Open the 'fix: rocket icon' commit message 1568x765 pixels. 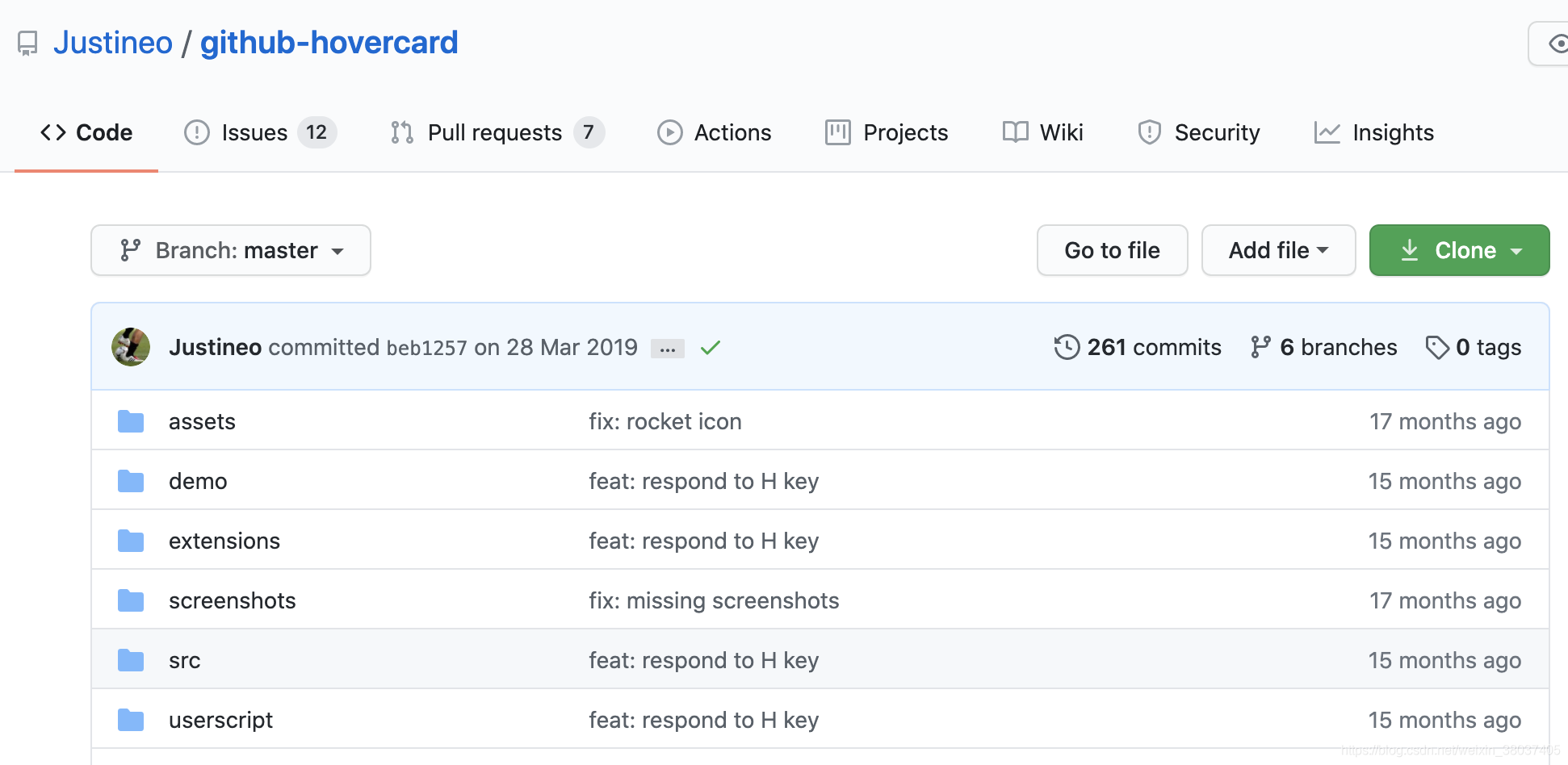[665, 421]
